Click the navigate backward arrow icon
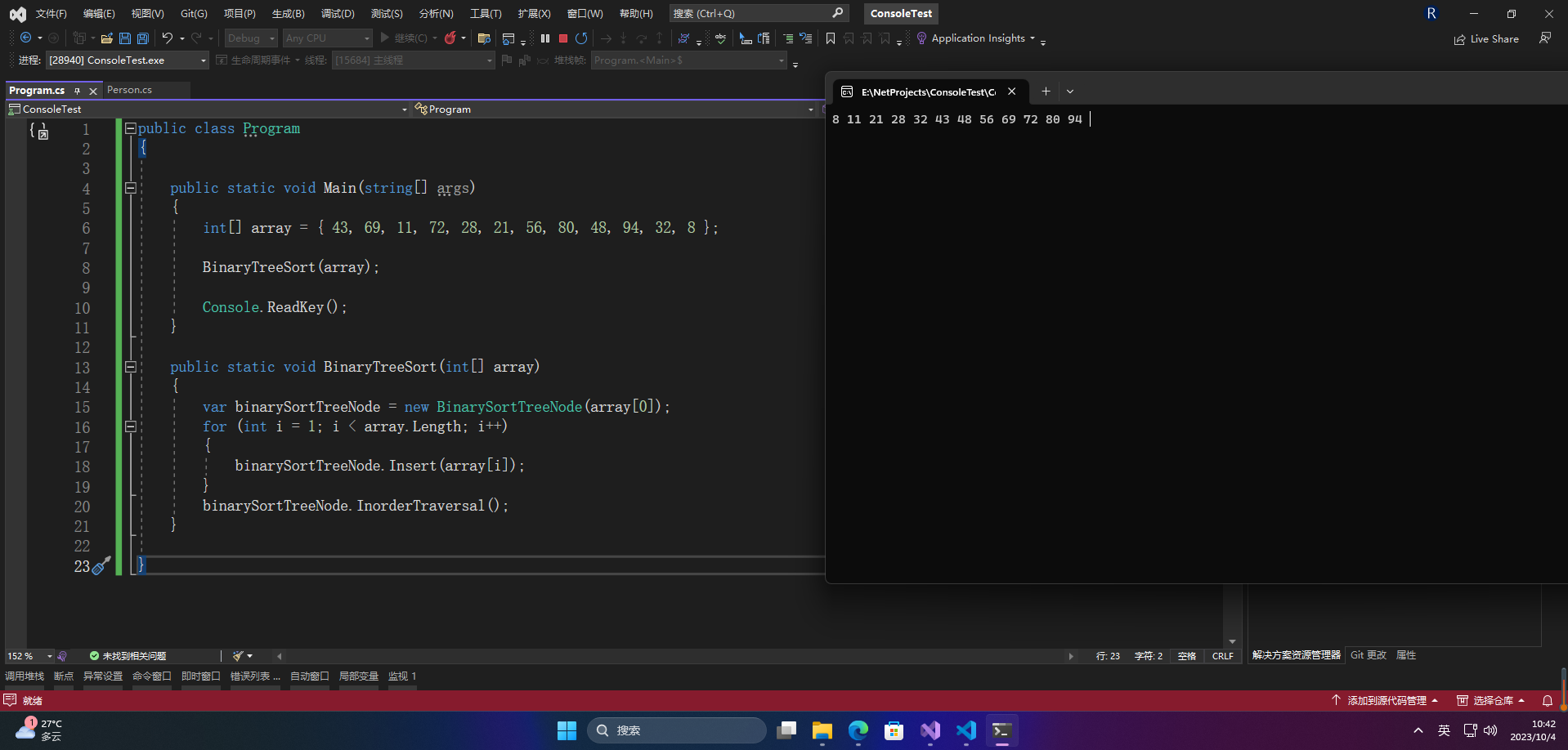Image resolution: width=1568 pixels, height=750 pixels. 25,38
